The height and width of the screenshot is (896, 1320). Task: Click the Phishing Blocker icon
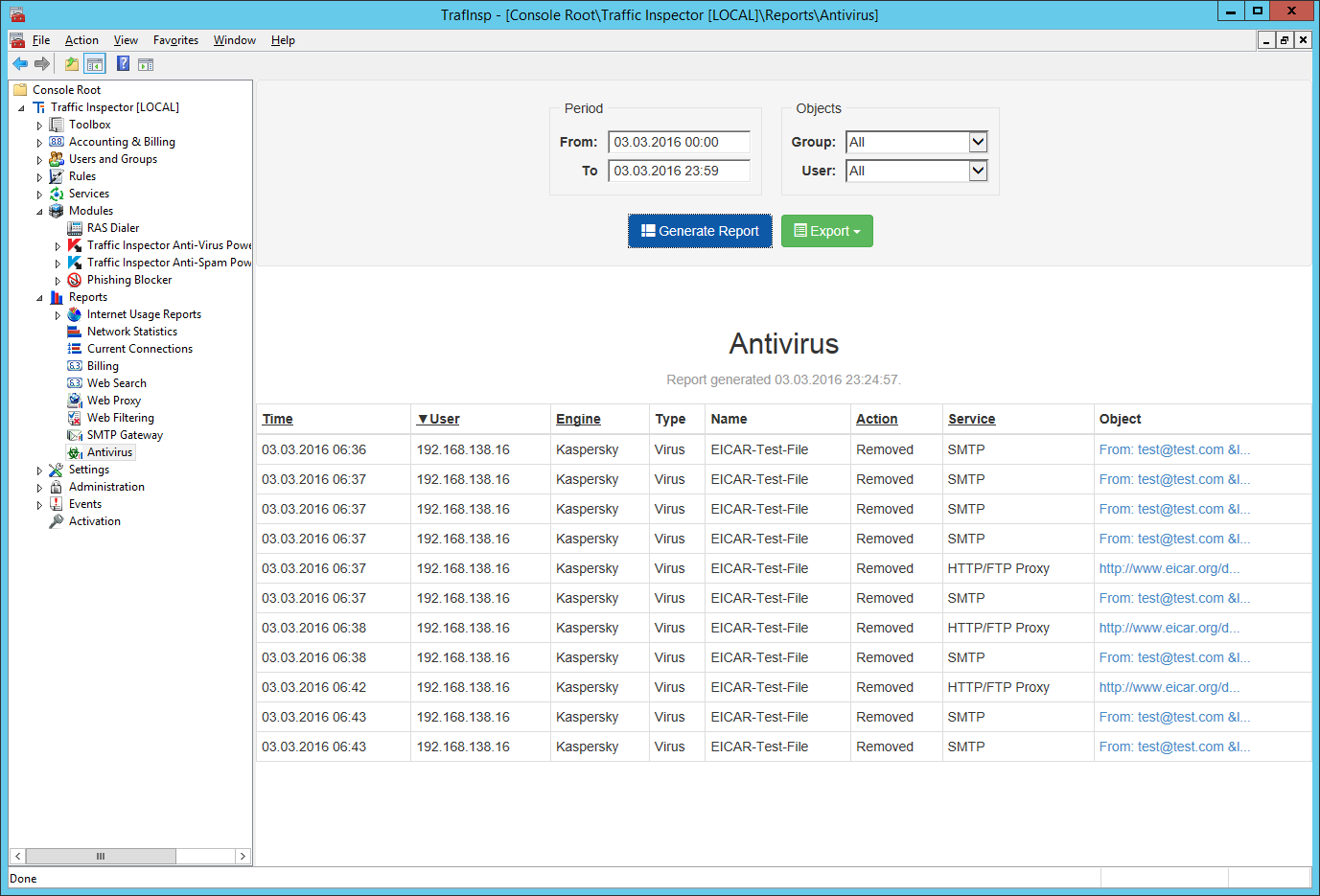click(x=75, y=280)
